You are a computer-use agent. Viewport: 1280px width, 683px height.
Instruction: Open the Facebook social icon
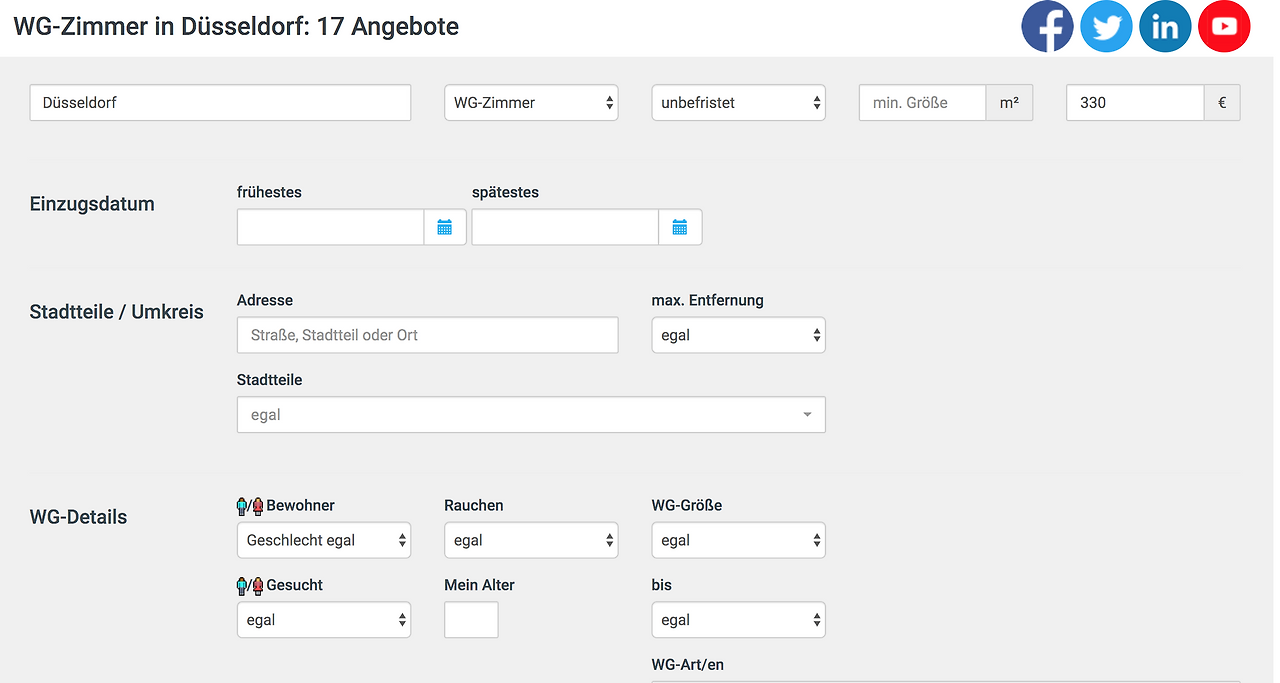1047,27
